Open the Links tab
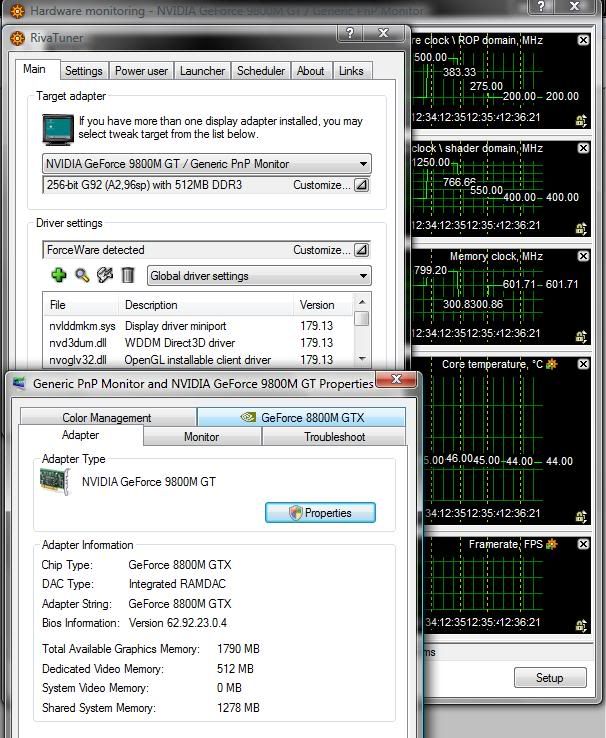606x738 pixels. (x=351, y=71)
